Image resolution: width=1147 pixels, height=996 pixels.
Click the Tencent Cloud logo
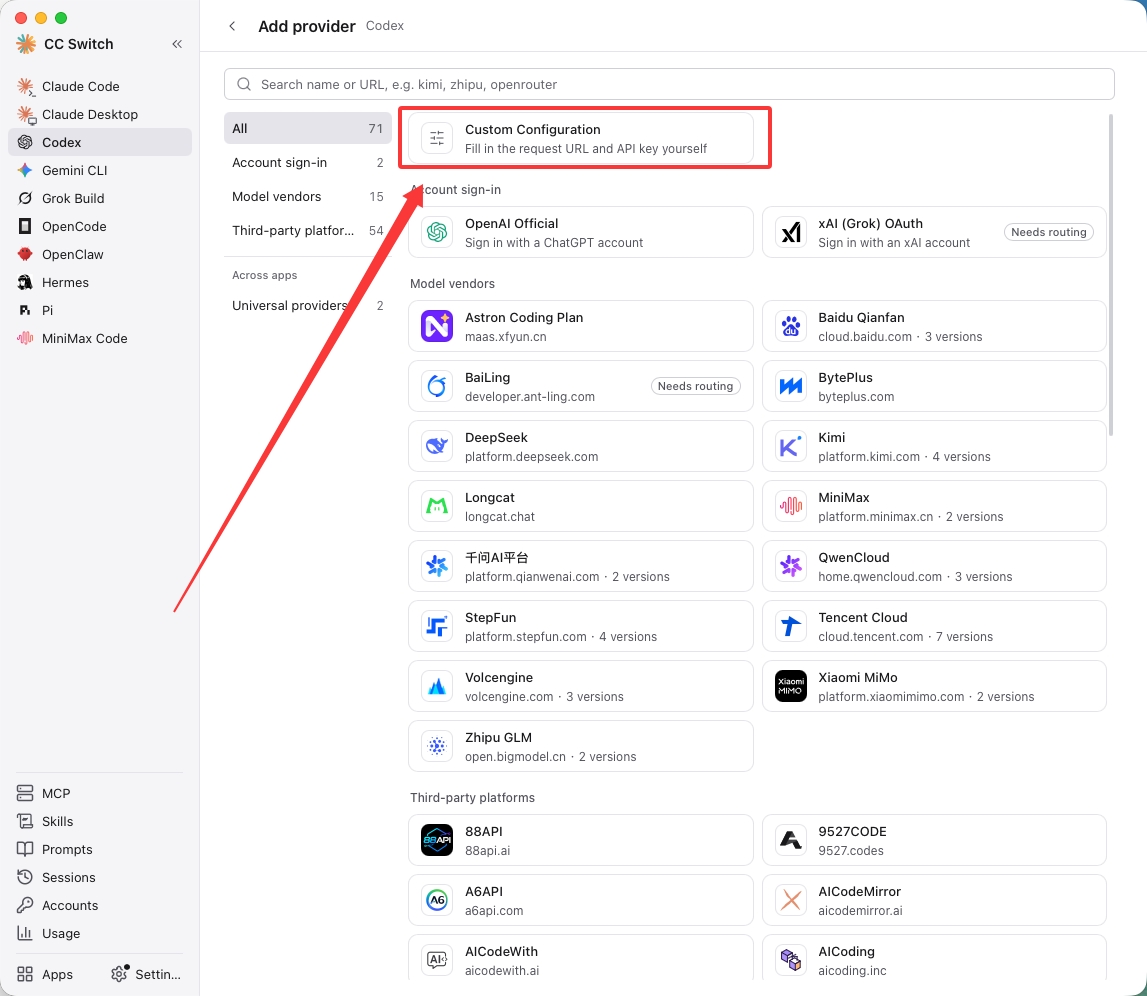click(x=791, y=626)
